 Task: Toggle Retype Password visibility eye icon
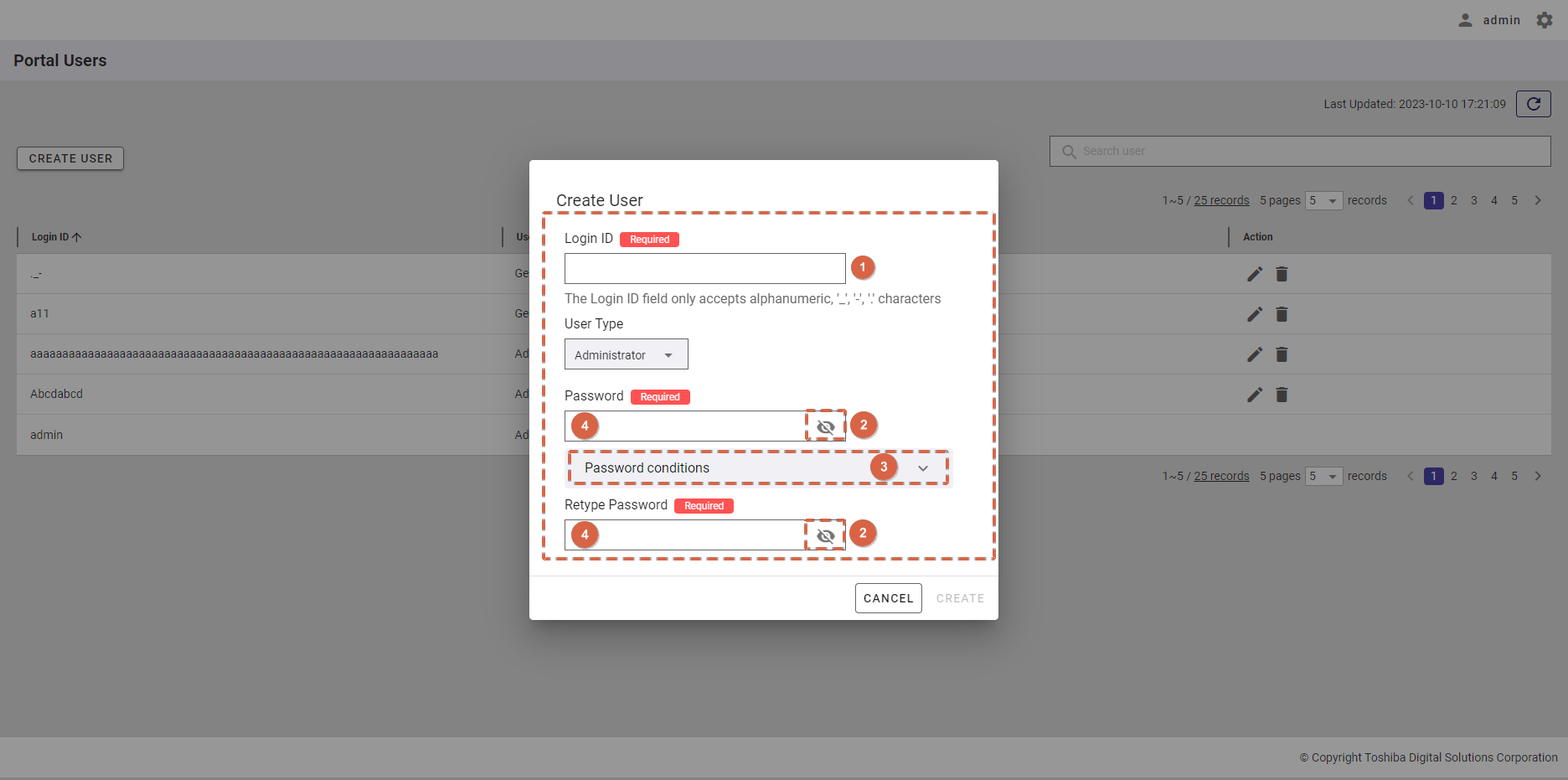(x=826, y=535)
